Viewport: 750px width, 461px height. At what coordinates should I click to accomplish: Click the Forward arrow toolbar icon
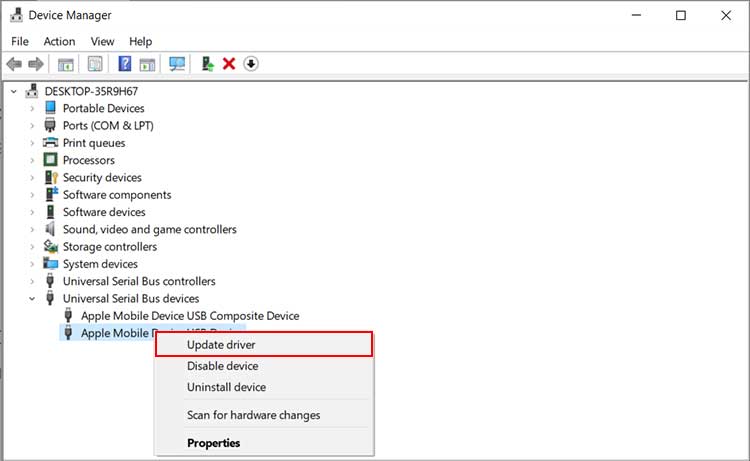click(x=36, y=64)
